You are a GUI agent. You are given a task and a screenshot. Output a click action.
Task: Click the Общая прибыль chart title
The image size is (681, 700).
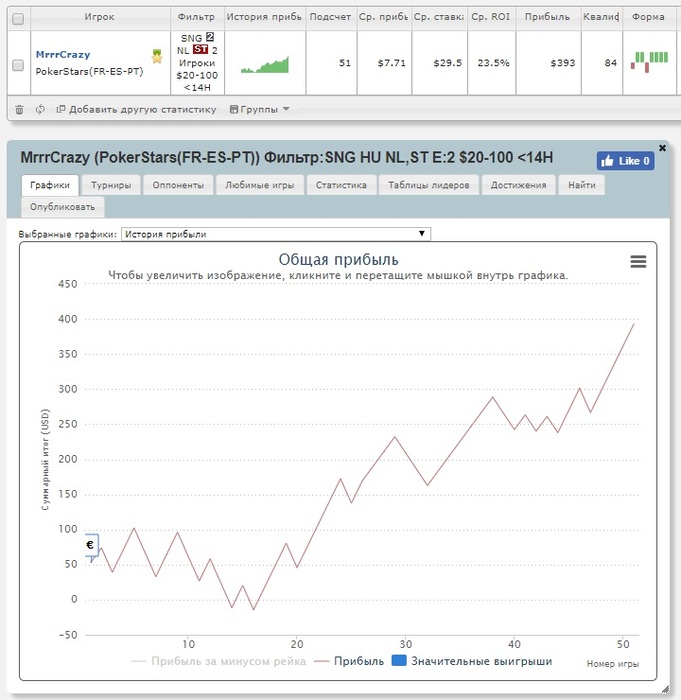pyautogui.click(x=338, y=259)
